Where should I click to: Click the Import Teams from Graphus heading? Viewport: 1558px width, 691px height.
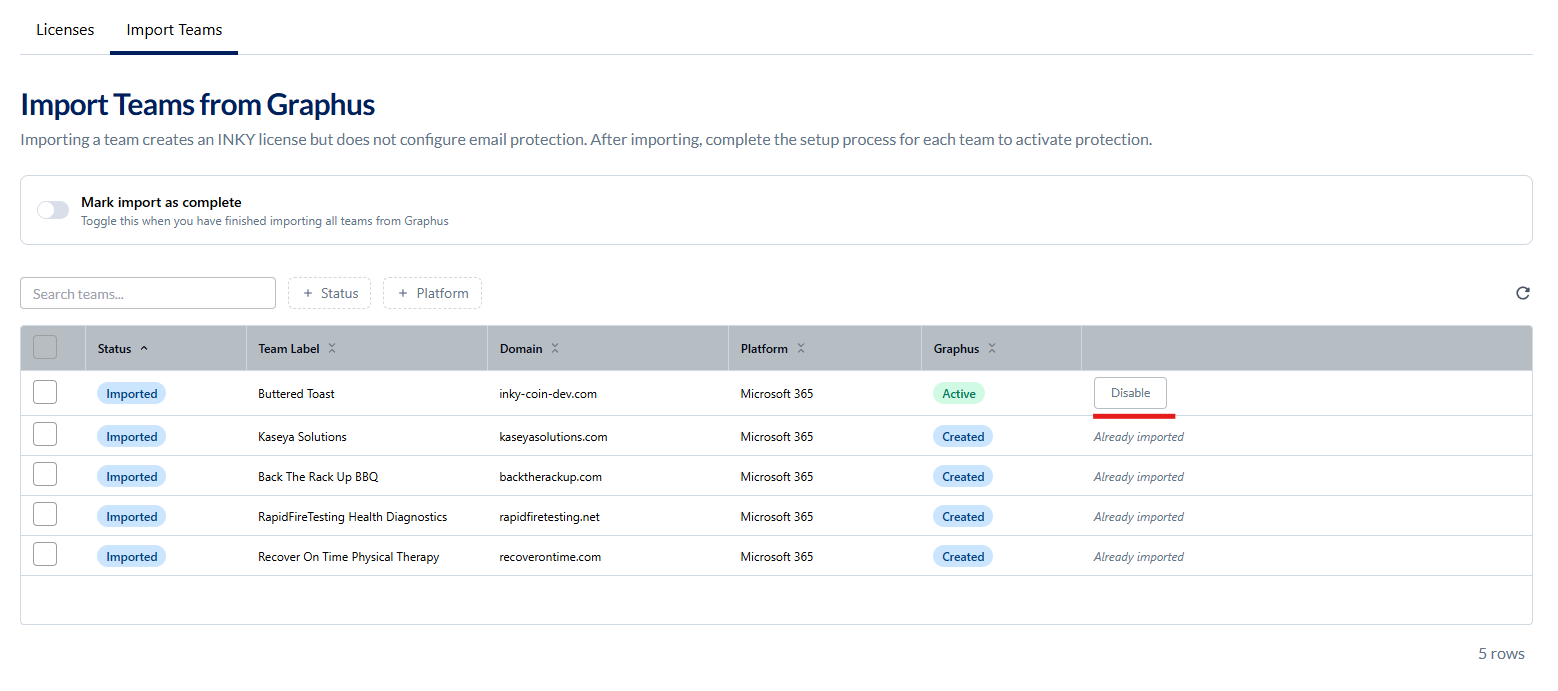click(198, 104)
